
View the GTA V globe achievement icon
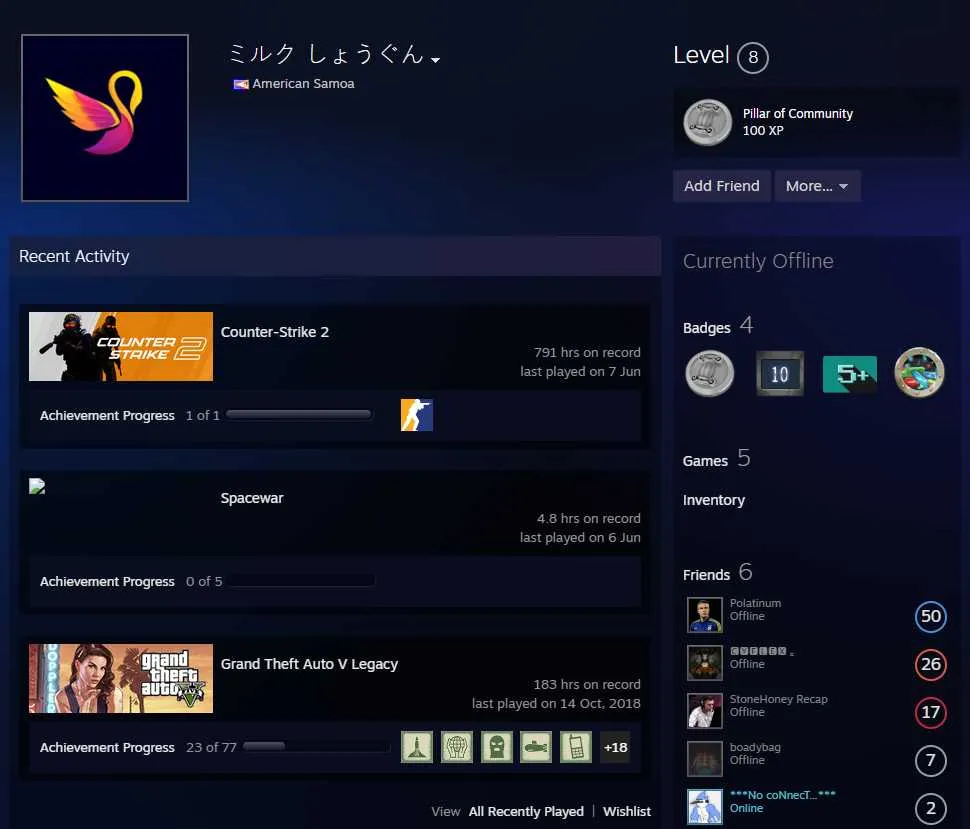[457, 747]
